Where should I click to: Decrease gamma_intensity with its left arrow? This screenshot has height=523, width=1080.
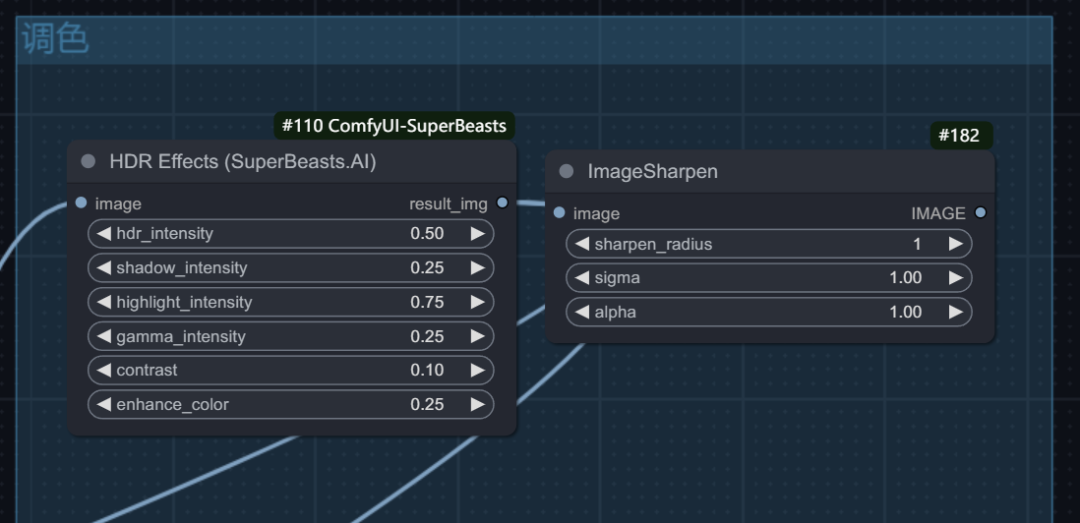coord(104,336)
